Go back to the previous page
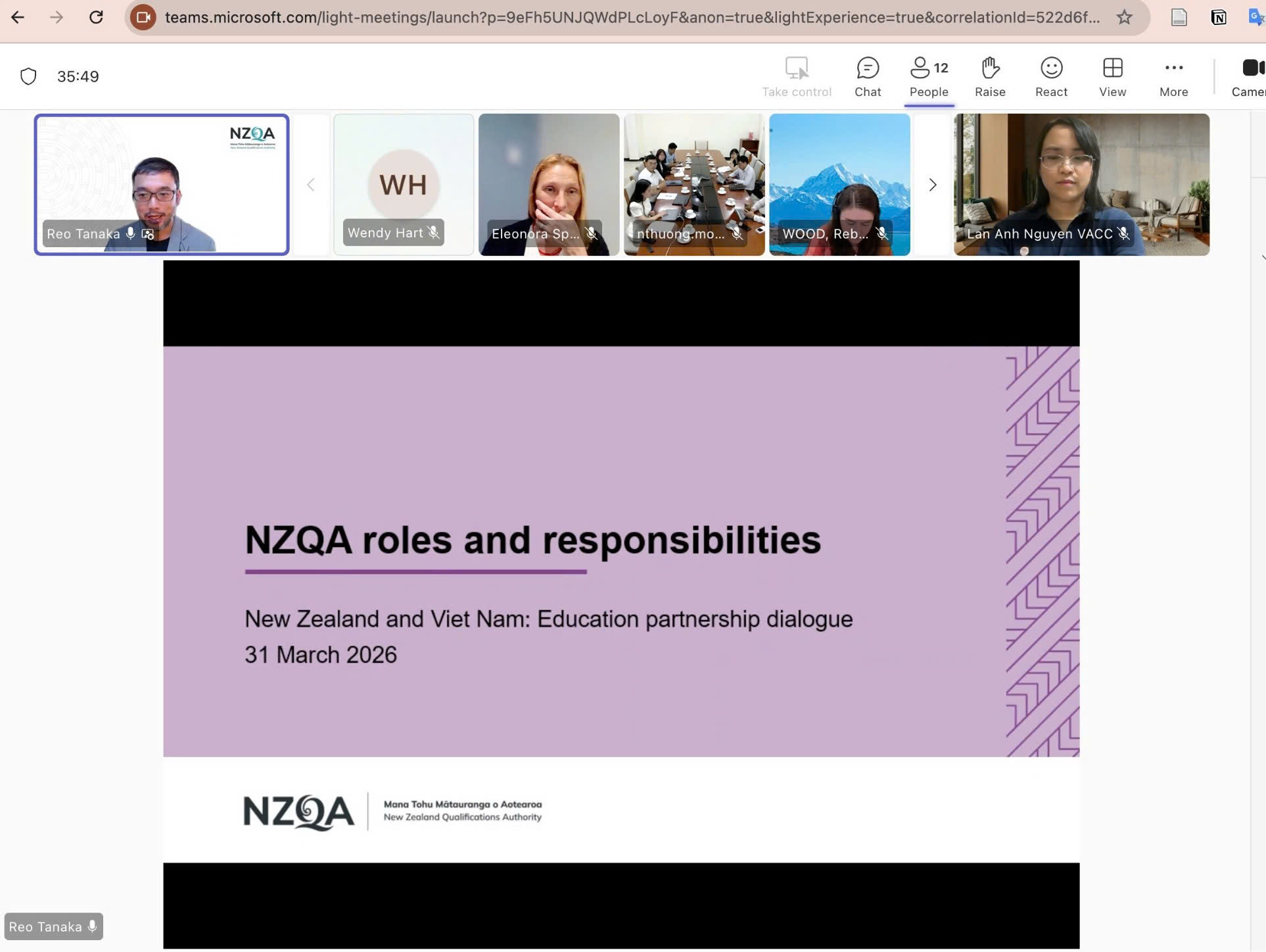Viewport: 1266px width, 952px height. (x=18, y=18)
